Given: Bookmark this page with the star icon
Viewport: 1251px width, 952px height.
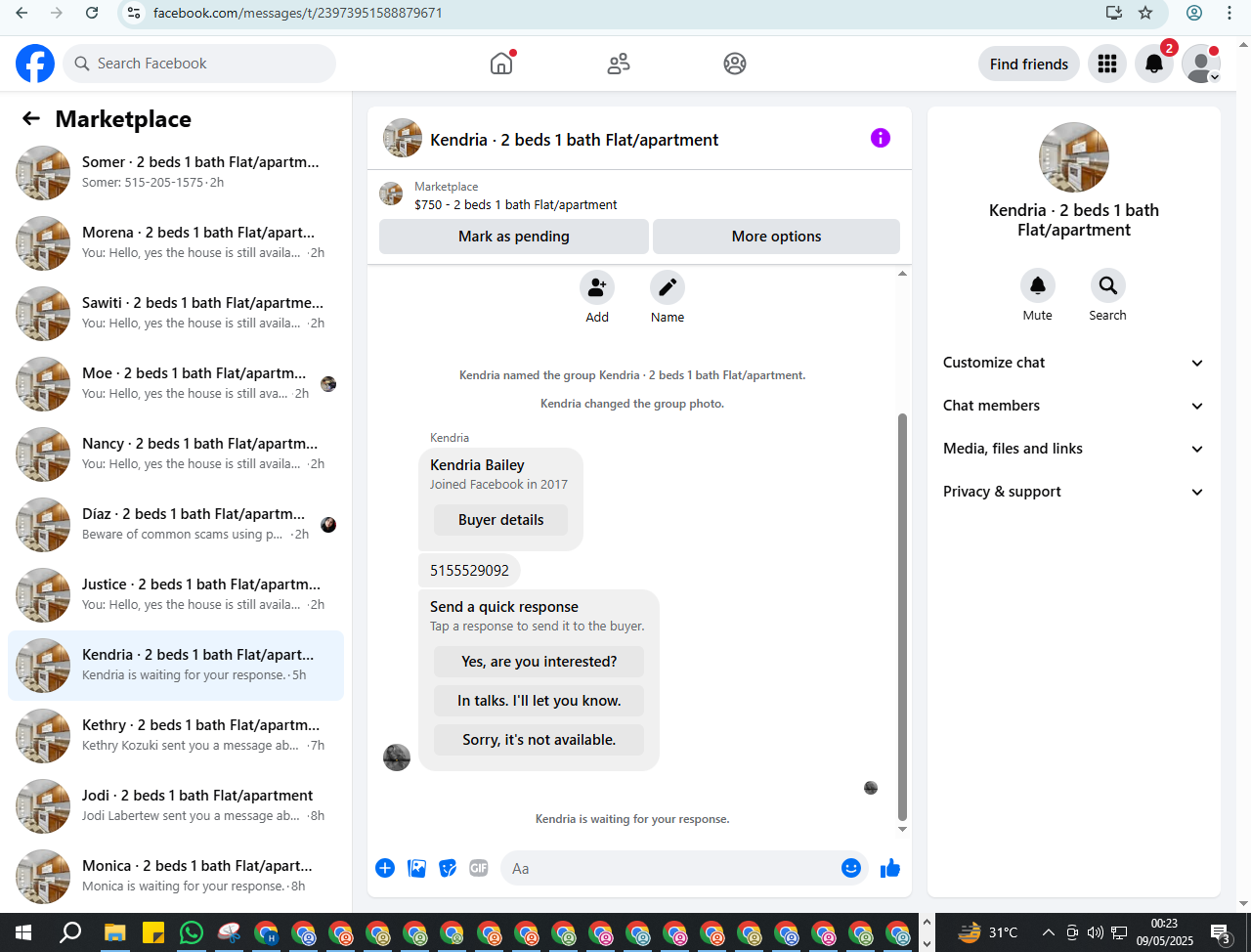Looking at the screenshot, I should click(x=1145, y=13).
